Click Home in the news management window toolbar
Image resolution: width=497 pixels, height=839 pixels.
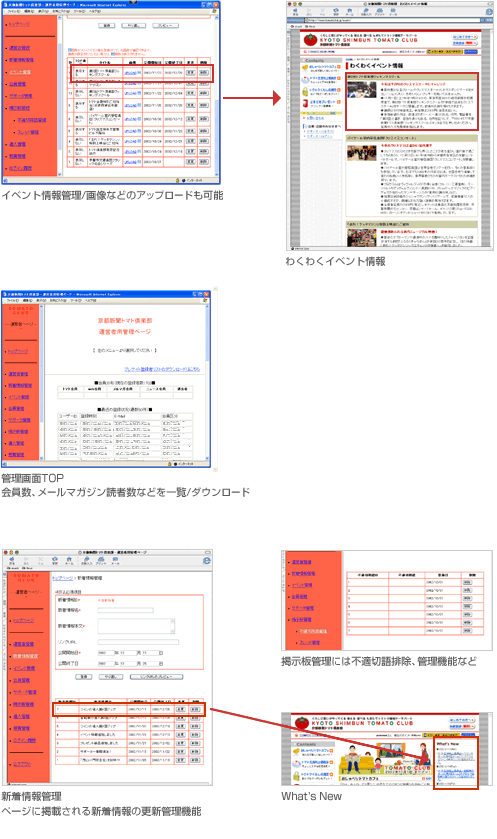click(x=69, y=561)
